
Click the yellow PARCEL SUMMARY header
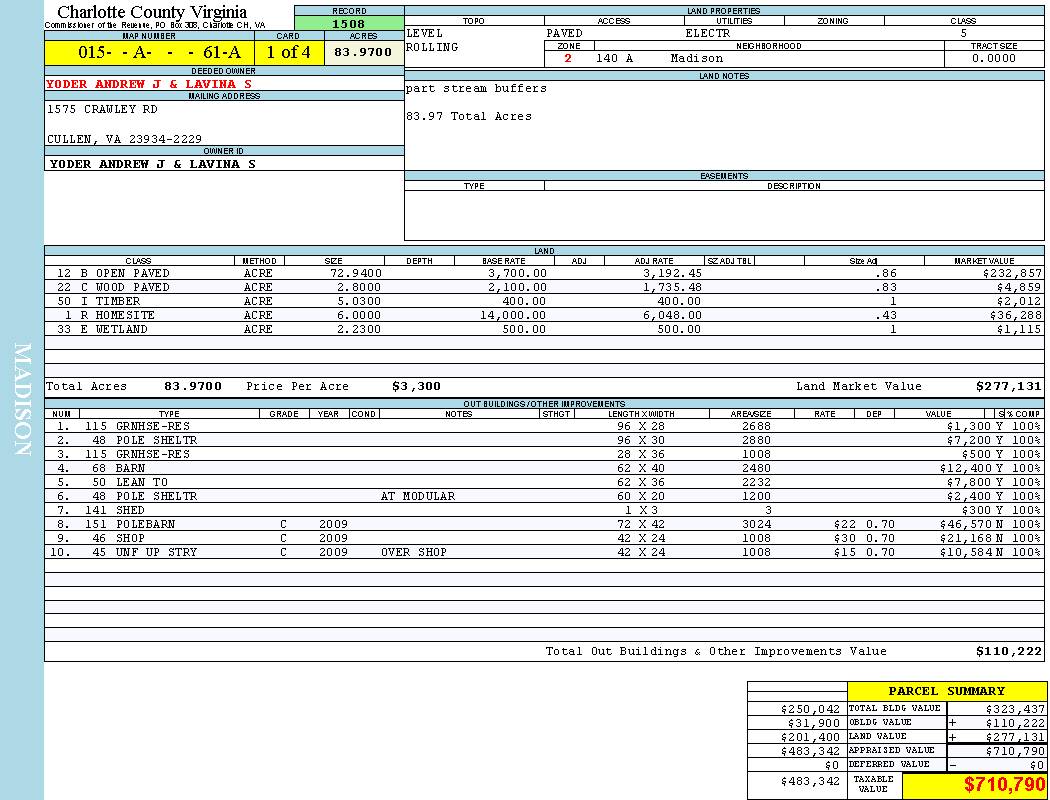click(946, 691)
